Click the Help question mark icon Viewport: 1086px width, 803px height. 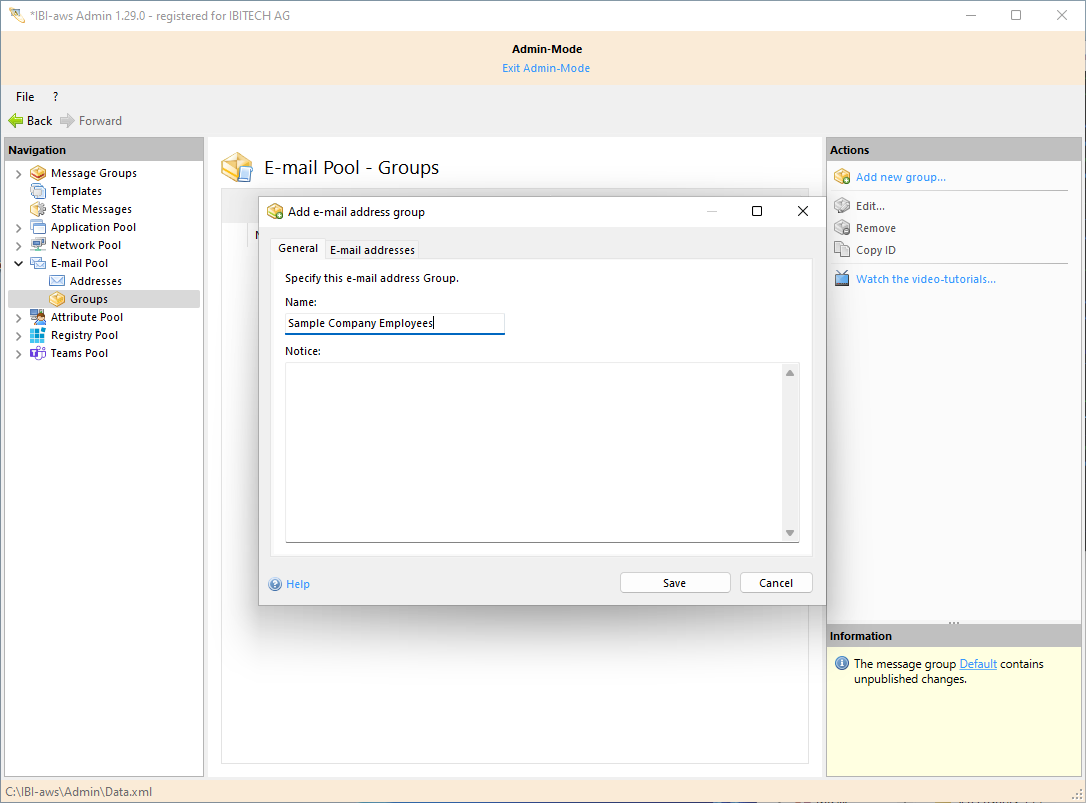[x=275, y=584]
